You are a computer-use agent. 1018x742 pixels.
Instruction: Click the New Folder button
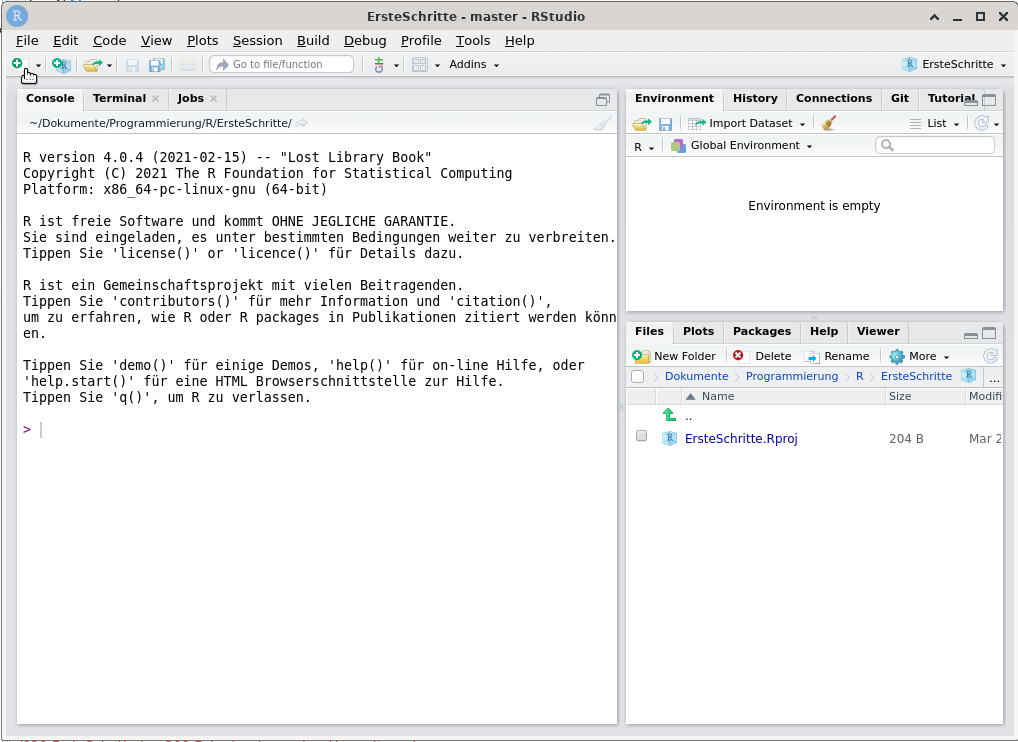[x=675, y=356]
